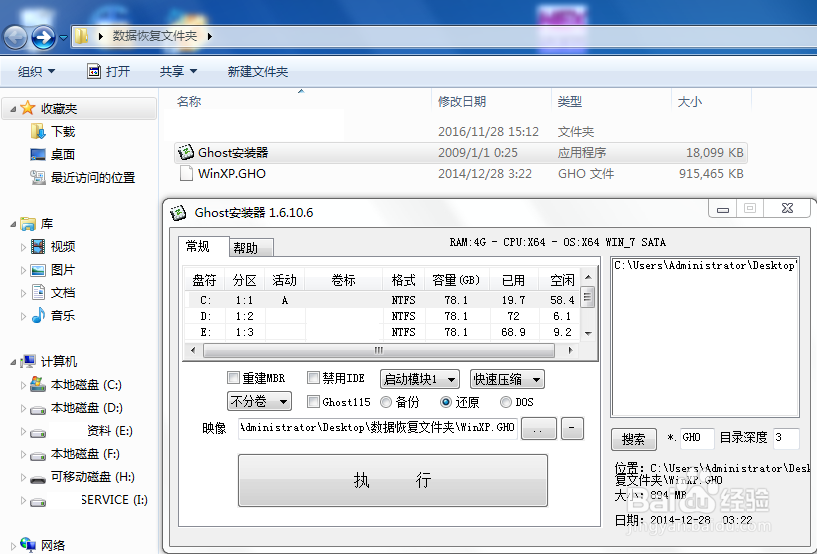This screenshot has height=554, width=817.
Task: Open the 启动模块1 dropdown
Action: point(419,379)
